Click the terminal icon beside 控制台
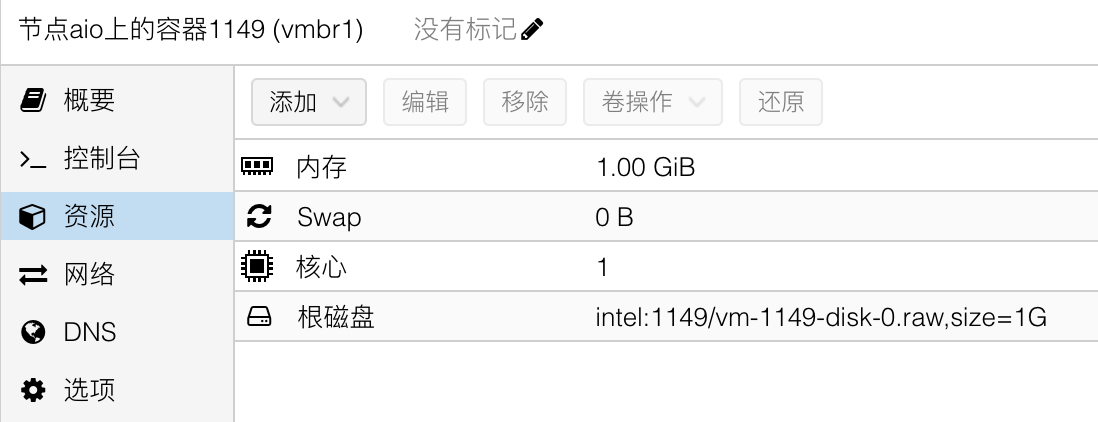Viewport: 1098px width, 422px height. (x=32, y=159)
